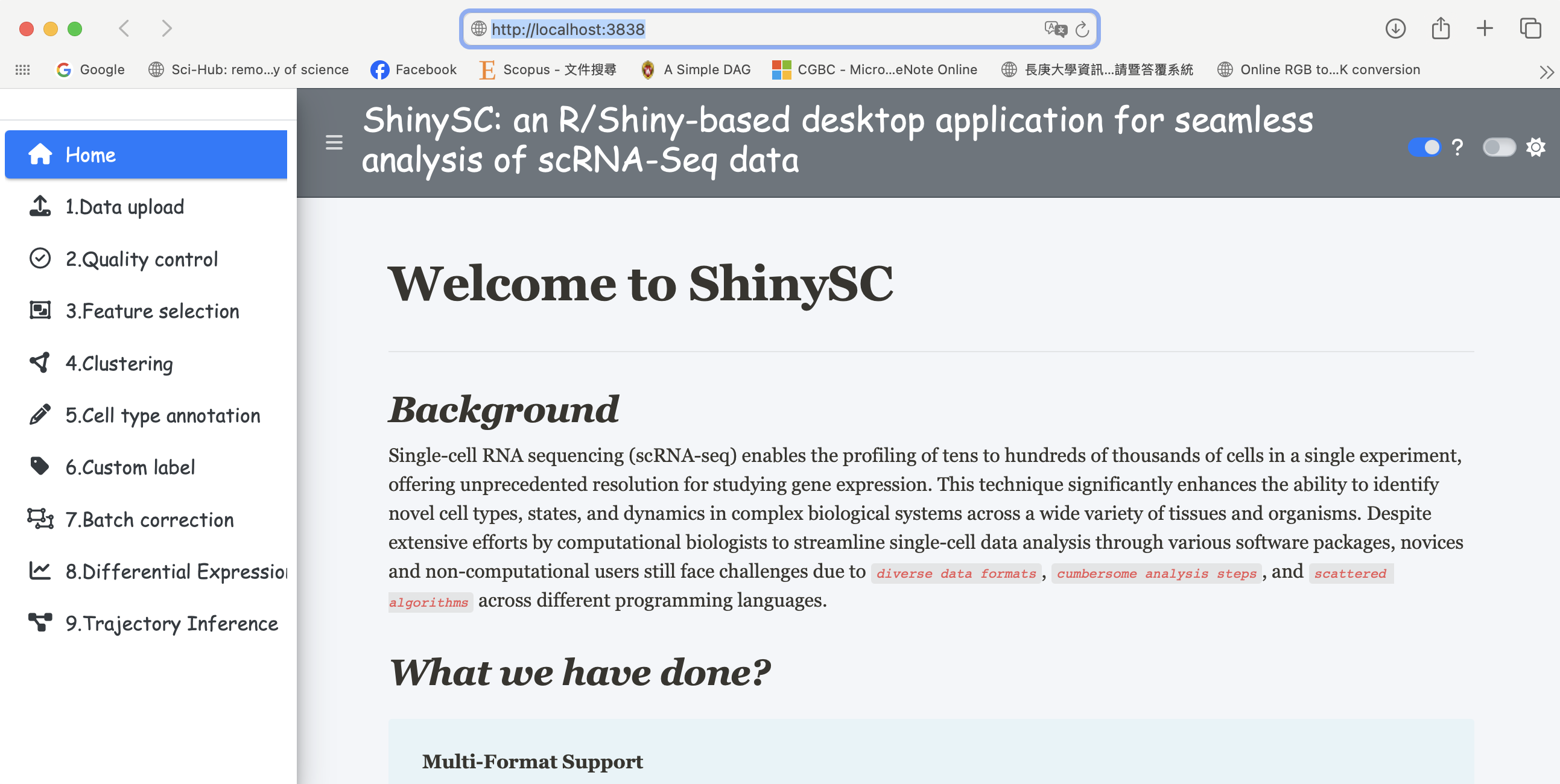Open the Facebook bookmark
This screenshot has width=1560, height=784.
(x=414, y=69)
